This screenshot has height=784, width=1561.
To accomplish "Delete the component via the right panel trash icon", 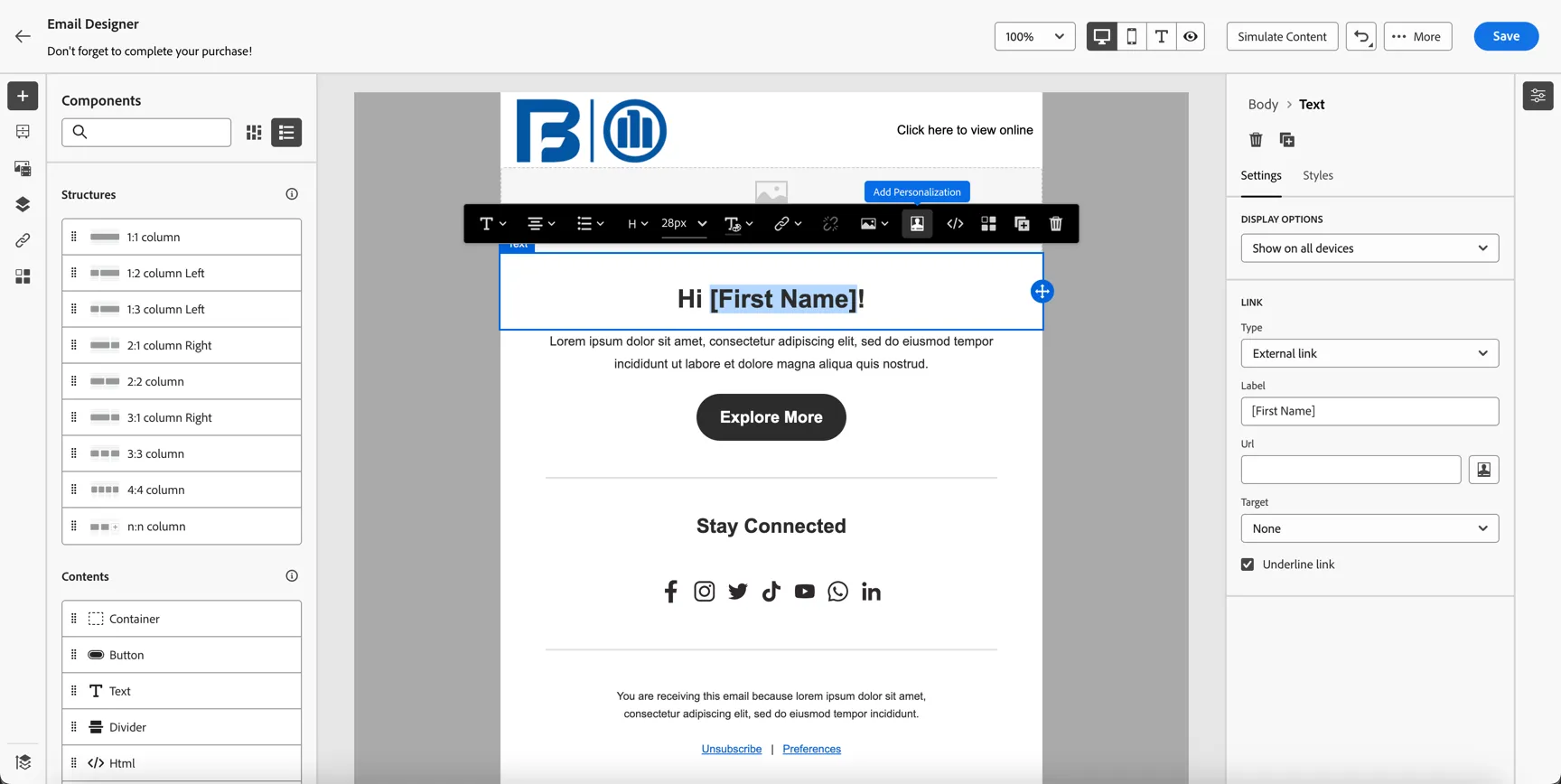I will [1256, 140].
